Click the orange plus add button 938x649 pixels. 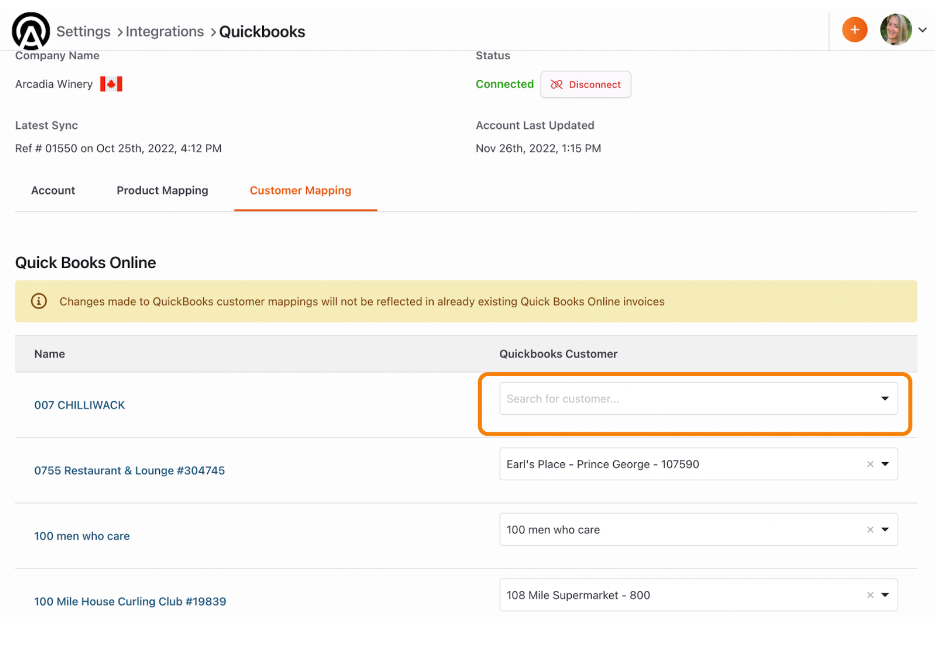[854, 29]
